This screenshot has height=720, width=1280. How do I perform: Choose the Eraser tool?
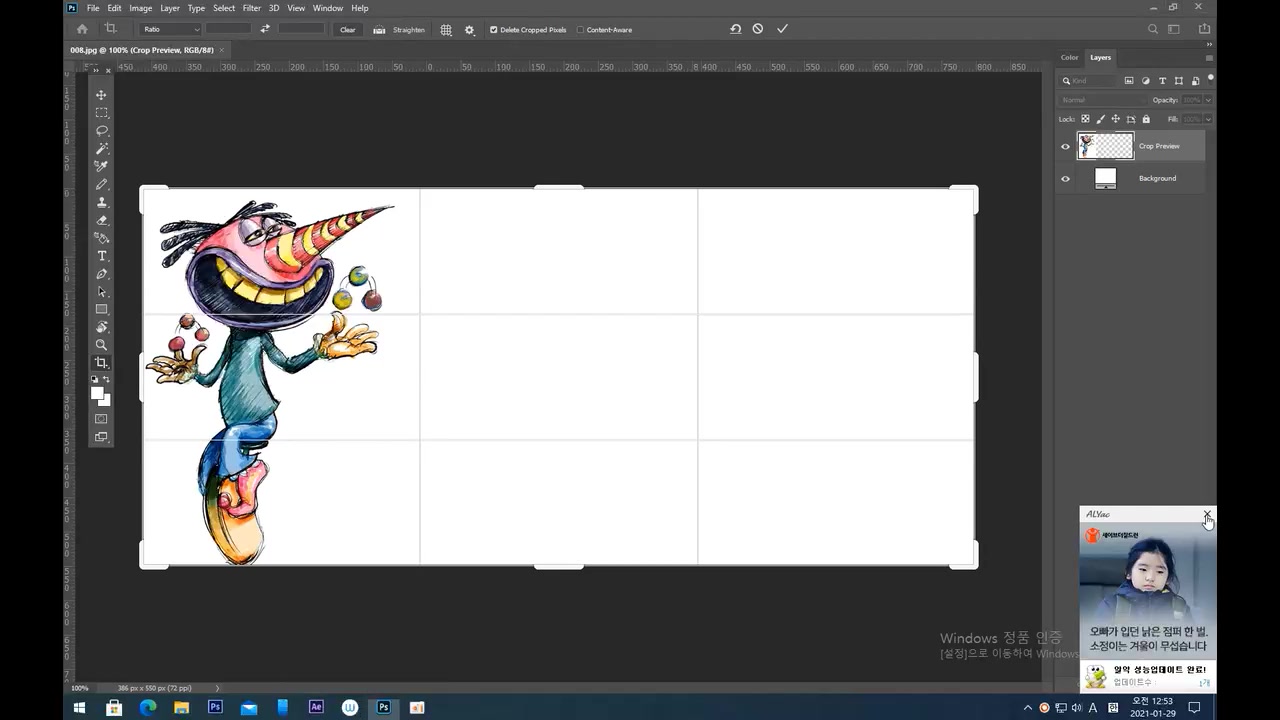point(101,220)
